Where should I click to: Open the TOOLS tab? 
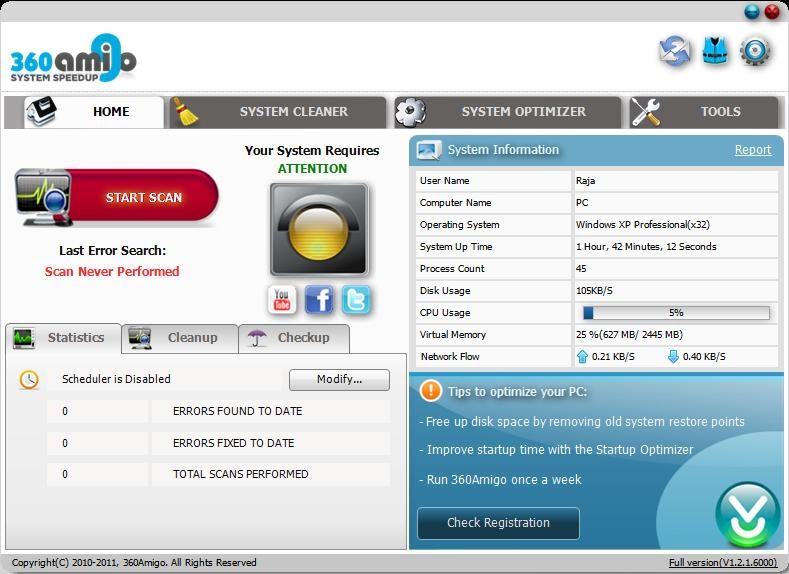click(x=704, y=112)
